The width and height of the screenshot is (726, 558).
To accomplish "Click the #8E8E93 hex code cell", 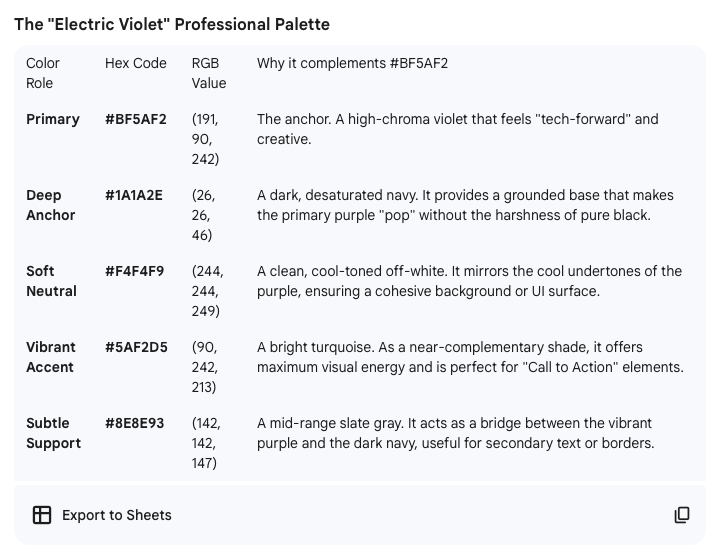I will (135, 423).
